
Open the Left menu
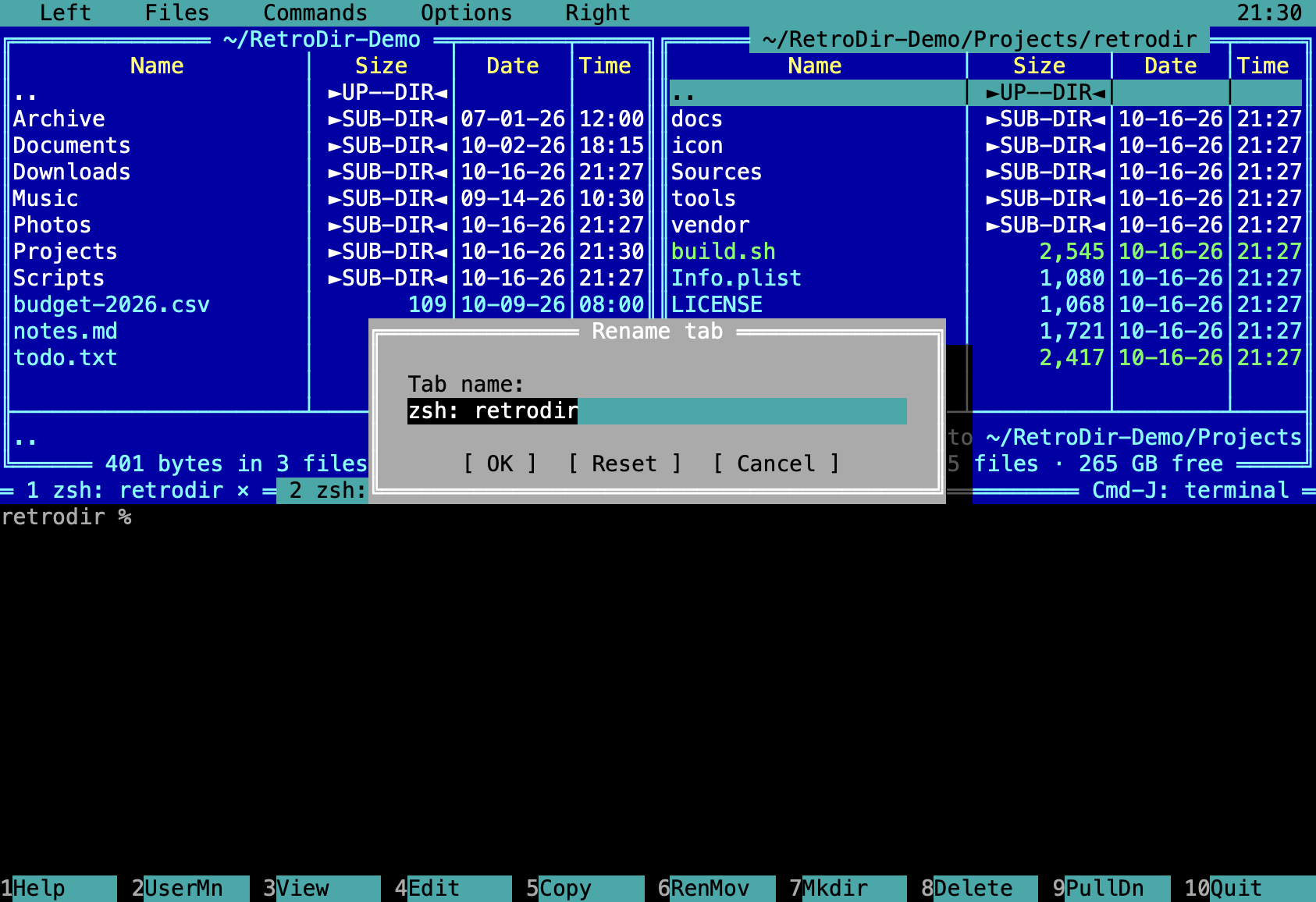(x=66, y=12)
